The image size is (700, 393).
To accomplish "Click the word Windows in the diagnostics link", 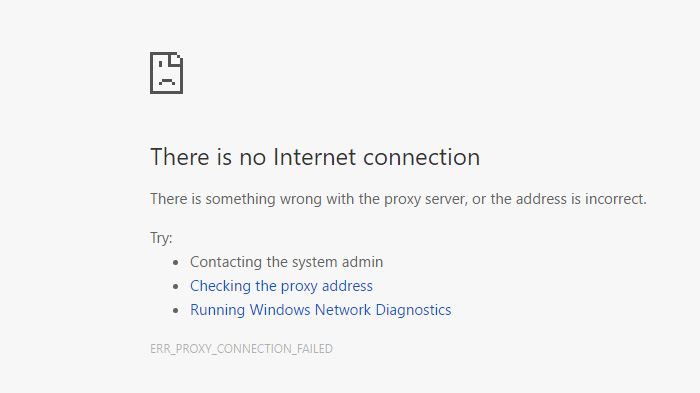I will click(x=280, y=310).
